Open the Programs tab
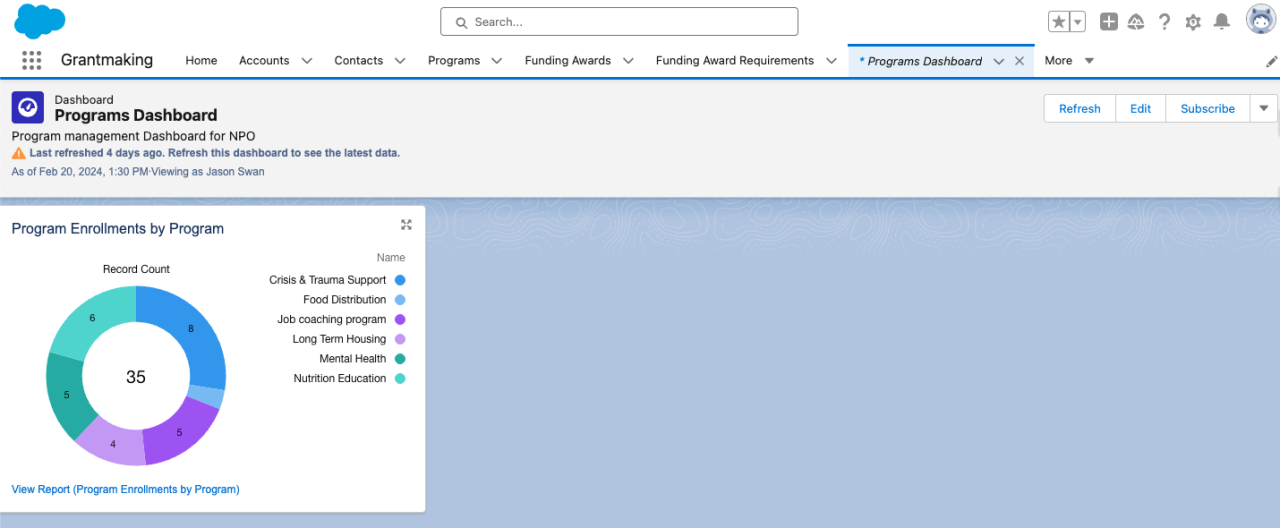This screenshot has height=528, width=1280. (x=454, y=61)
